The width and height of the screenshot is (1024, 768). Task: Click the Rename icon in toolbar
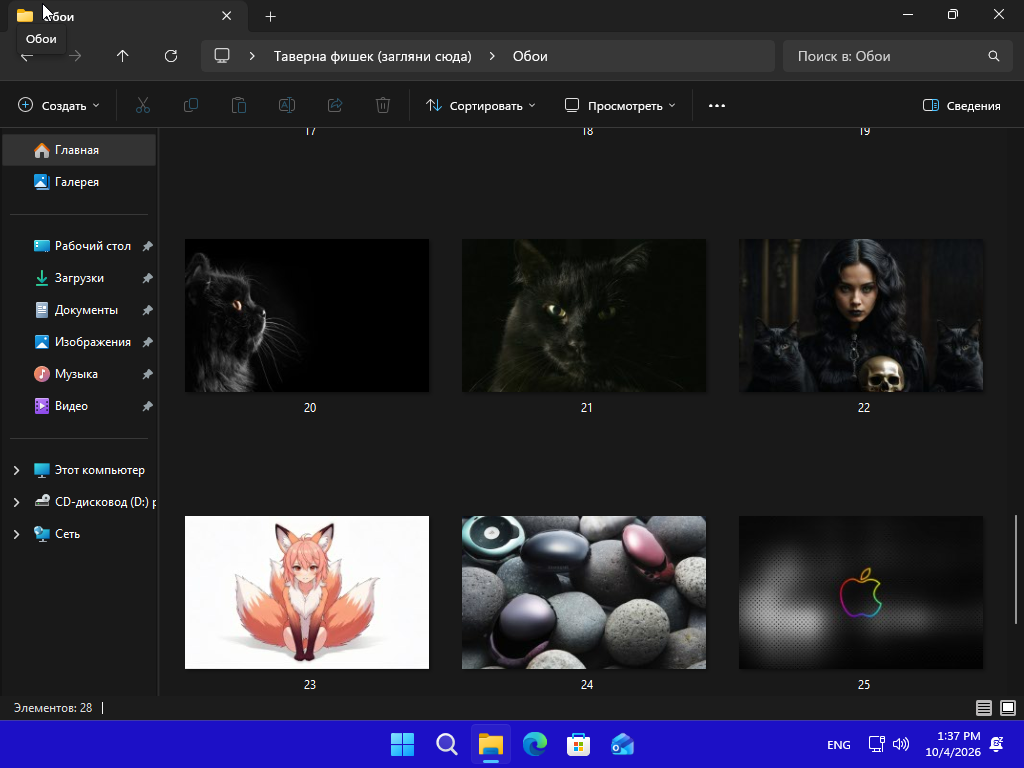pyautogui.click(x=287, y=105)
